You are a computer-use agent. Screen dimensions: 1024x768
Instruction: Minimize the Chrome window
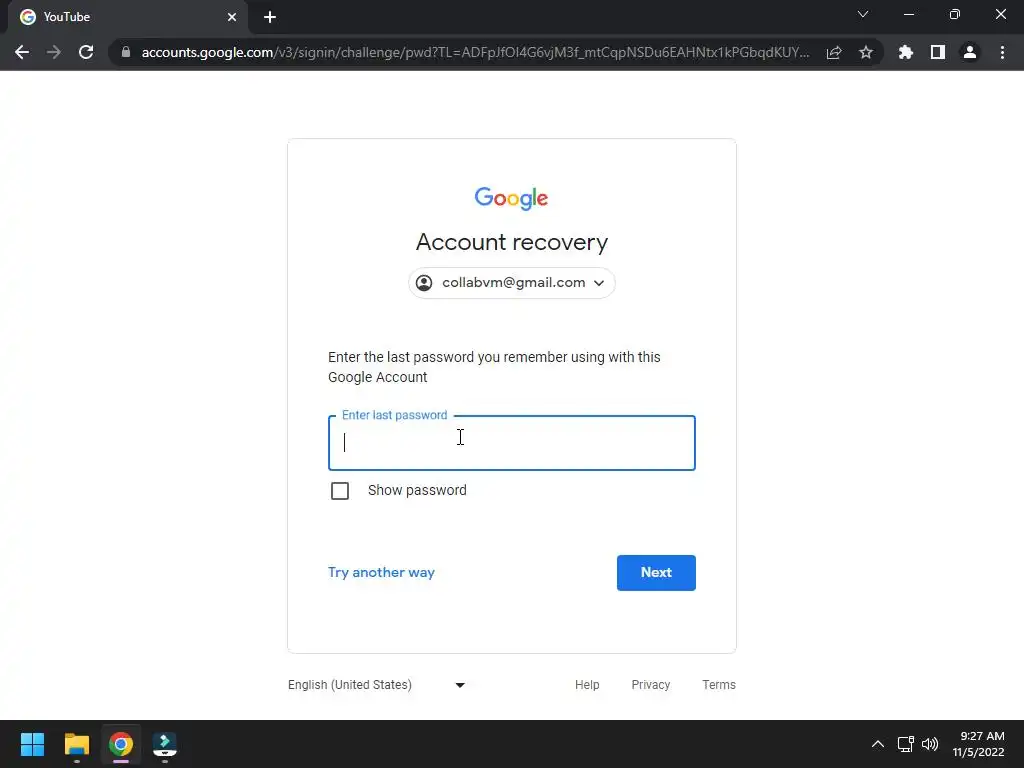point(908,14)
